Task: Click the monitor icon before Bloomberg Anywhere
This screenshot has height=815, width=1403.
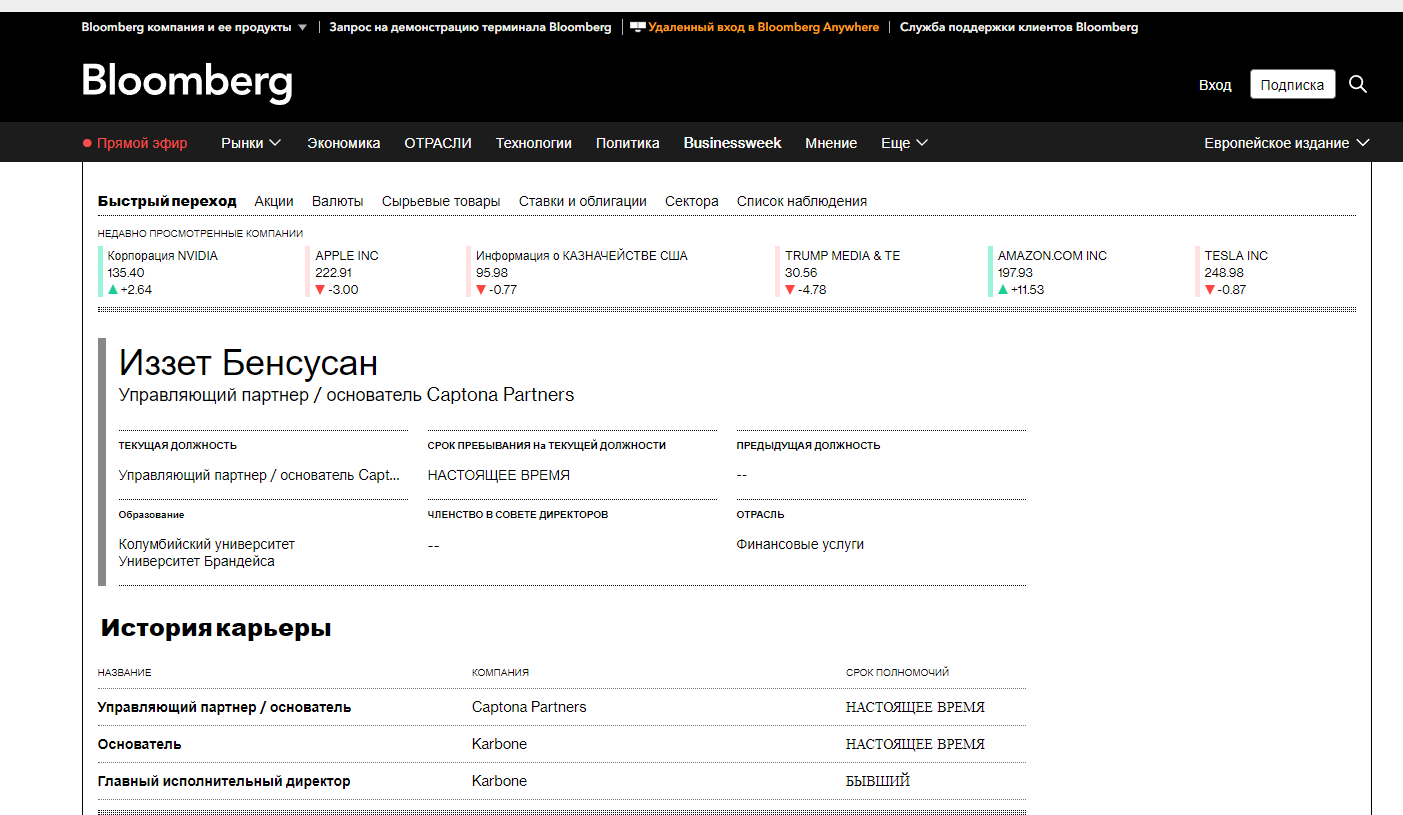Action: pos(637,27)
